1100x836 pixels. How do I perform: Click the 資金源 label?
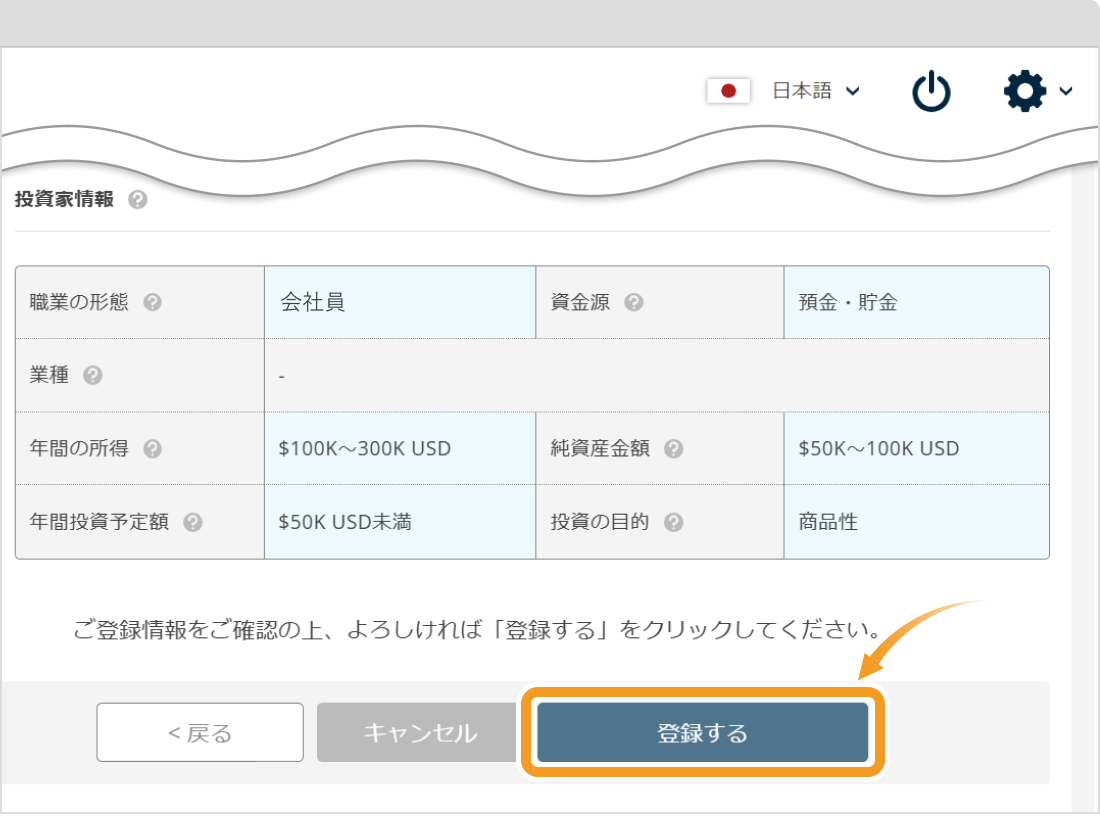pos(580,302)
